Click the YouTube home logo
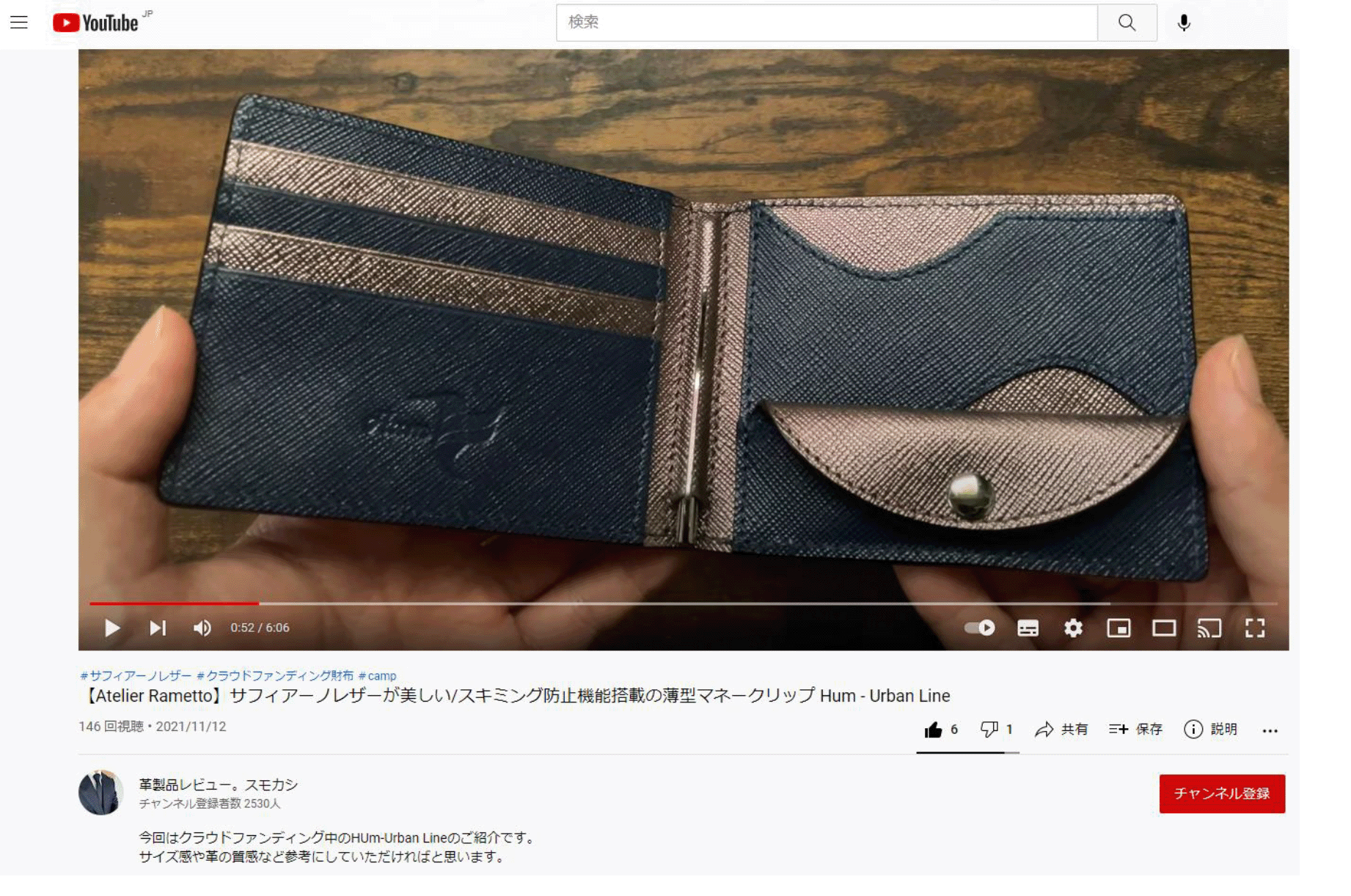This screenshot has width=1351, height=896. [x=96, y=23]
